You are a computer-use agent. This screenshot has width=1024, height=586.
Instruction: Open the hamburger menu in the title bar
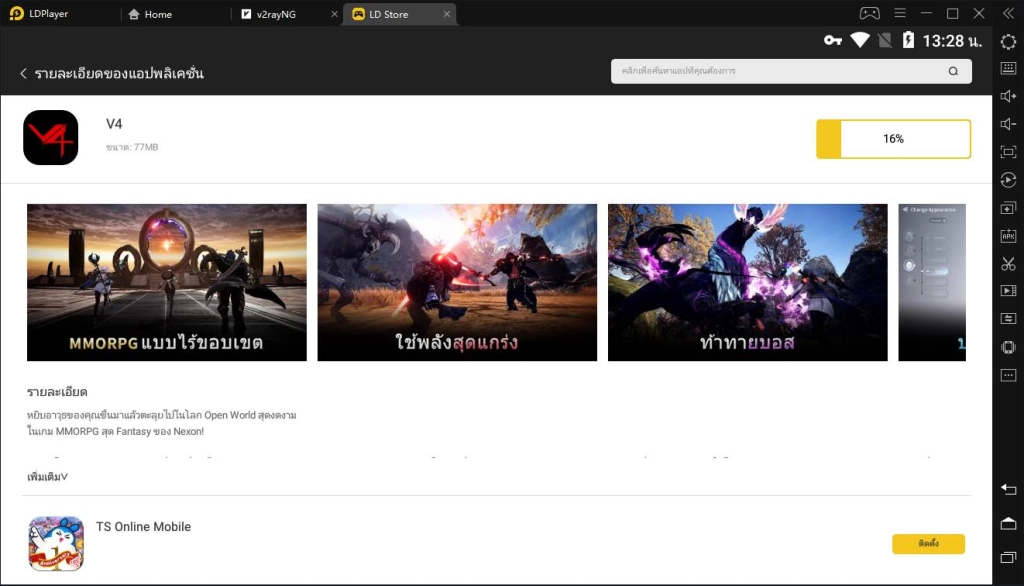pos(900,13)
